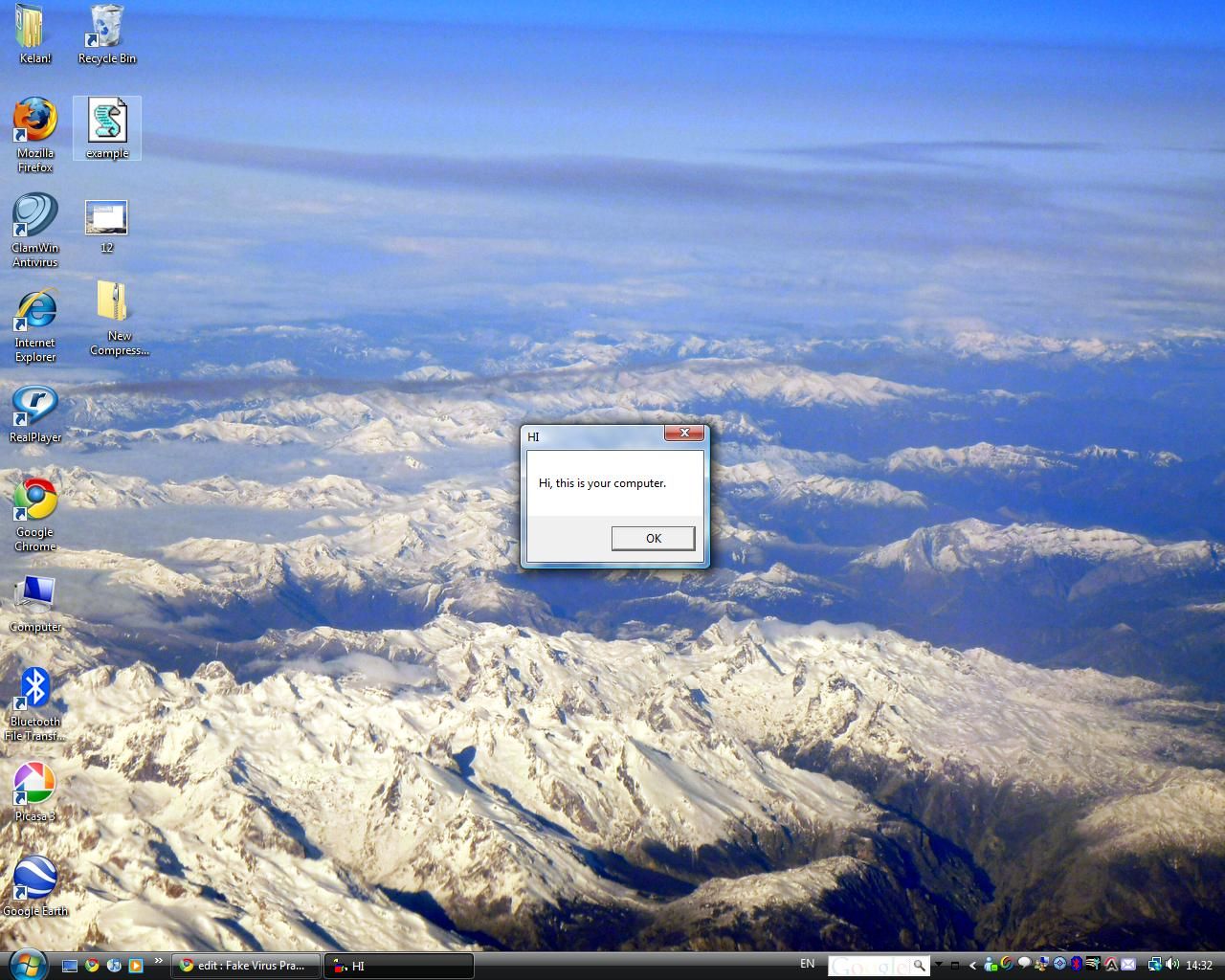The height and width of the screenshot is (980, 1225).
Task: Open the Google deskbar options dropdown arrow
Action: point(939,966)
